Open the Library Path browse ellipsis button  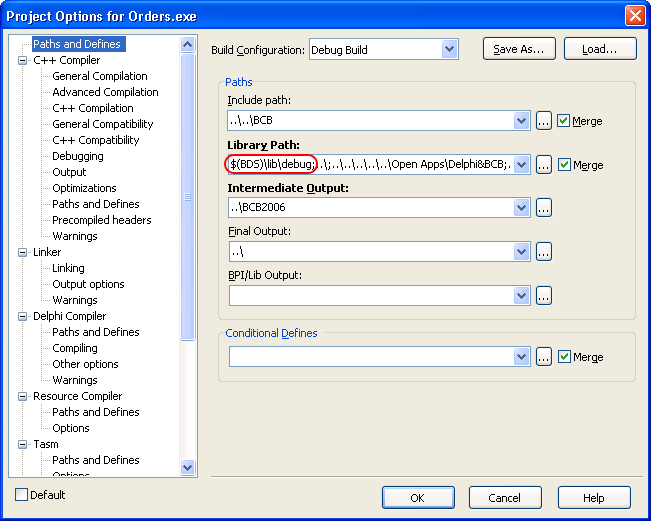tap(544, 165)
